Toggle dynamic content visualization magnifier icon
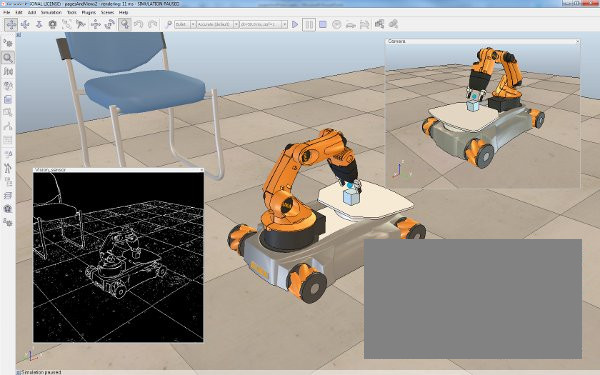 point(168,24)
